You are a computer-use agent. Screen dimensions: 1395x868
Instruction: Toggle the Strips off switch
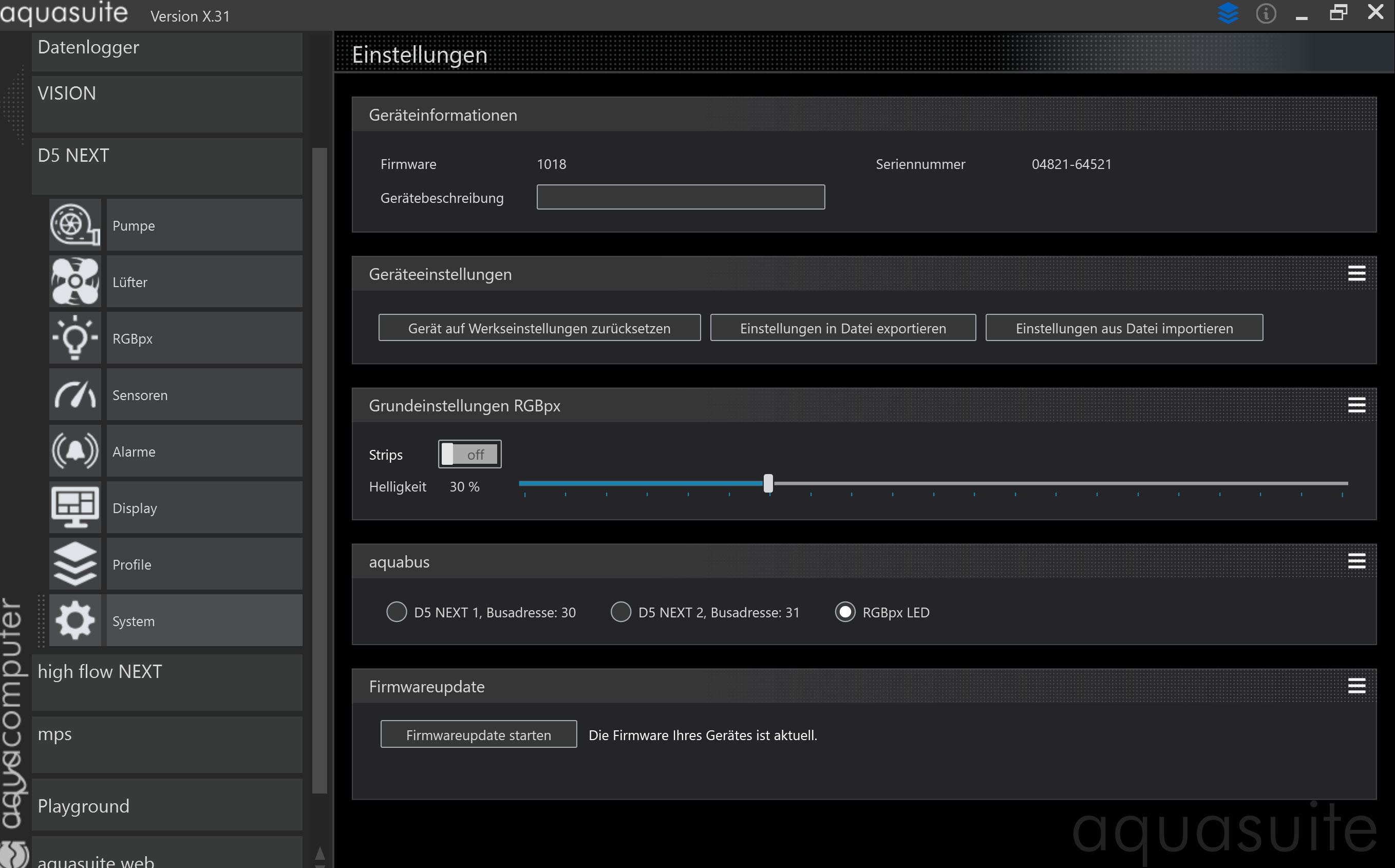[469, 454]
